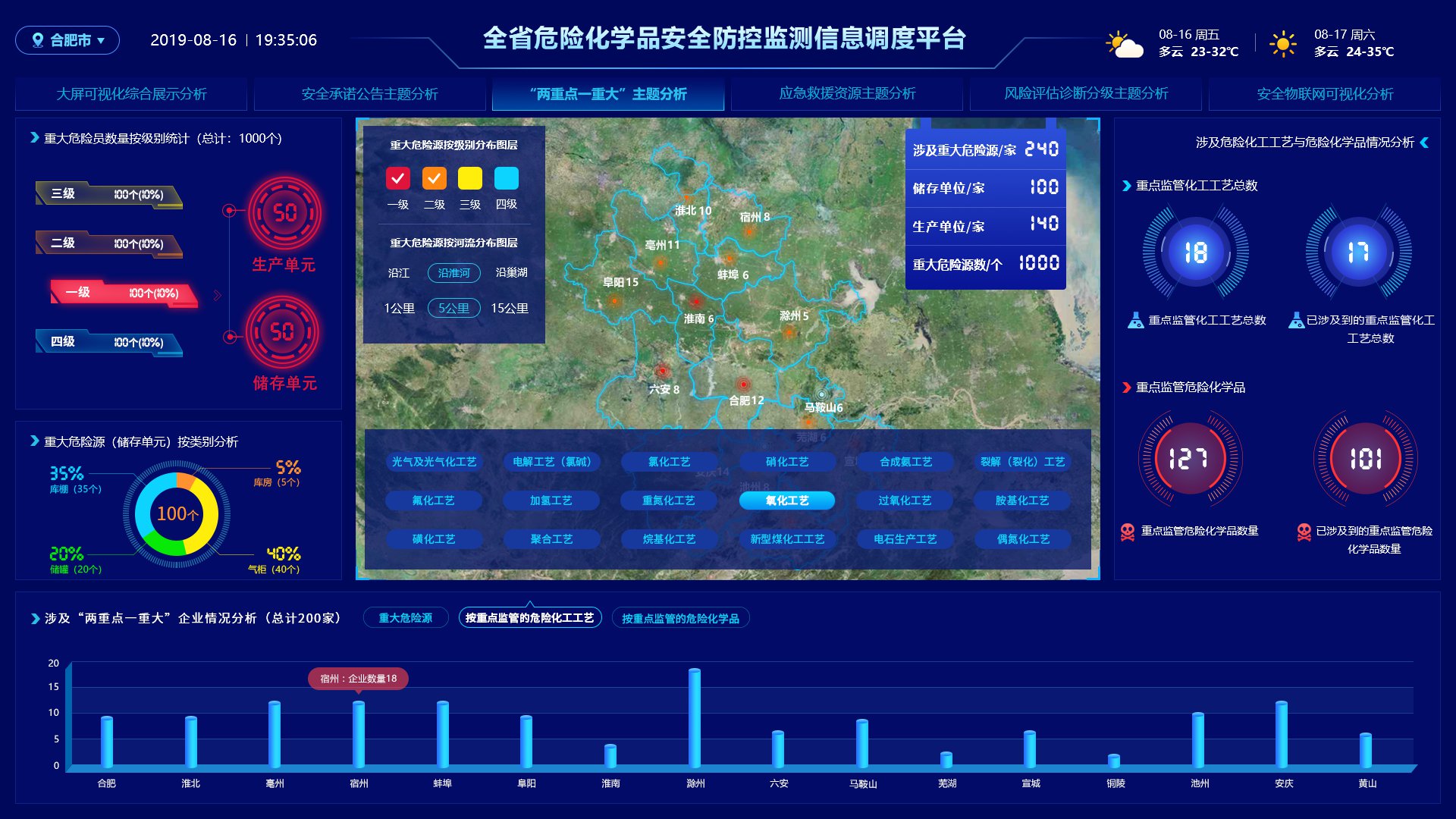Expand the 重点监管危险化学品 section arrow

click(1127, 388)
